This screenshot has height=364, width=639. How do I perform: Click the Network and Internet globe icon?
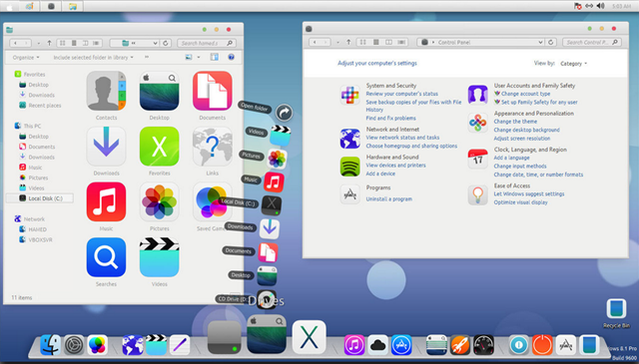(350, 139)
